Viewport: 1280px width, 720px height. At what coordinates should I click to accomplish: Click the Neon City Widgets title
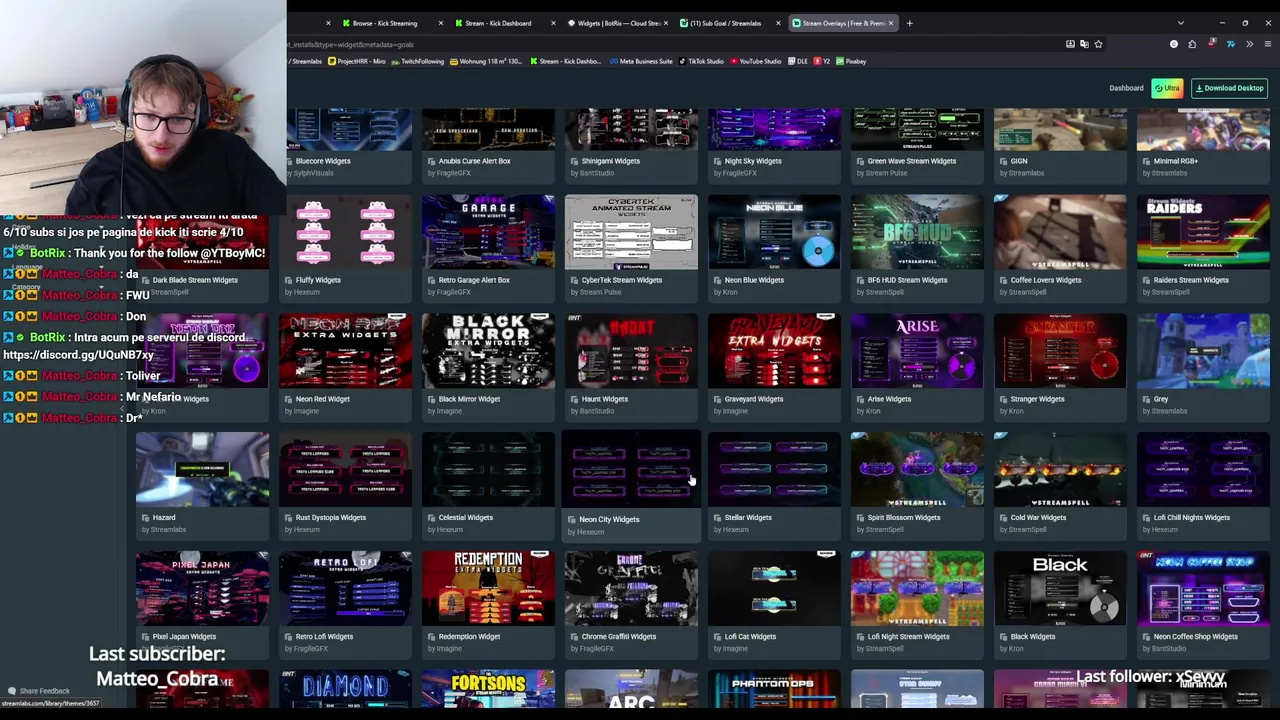point(609,520)
